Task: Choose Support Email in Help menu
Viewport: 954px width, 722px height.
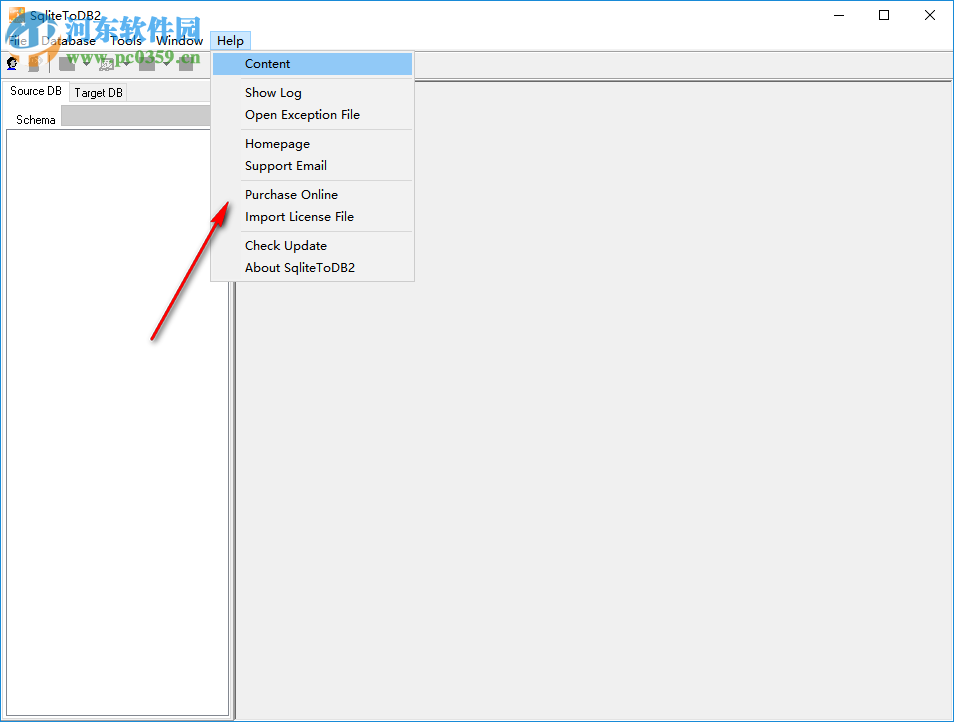Action: tap(312, 165)
